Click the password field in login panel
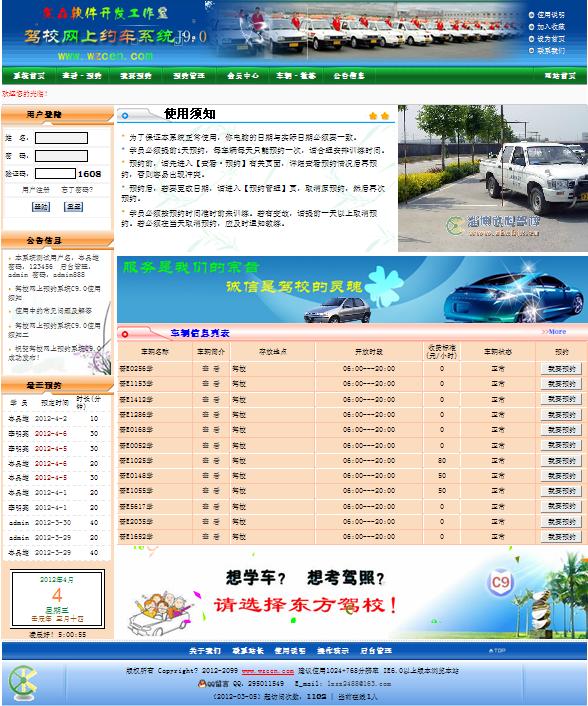 (x=61, y=156)
